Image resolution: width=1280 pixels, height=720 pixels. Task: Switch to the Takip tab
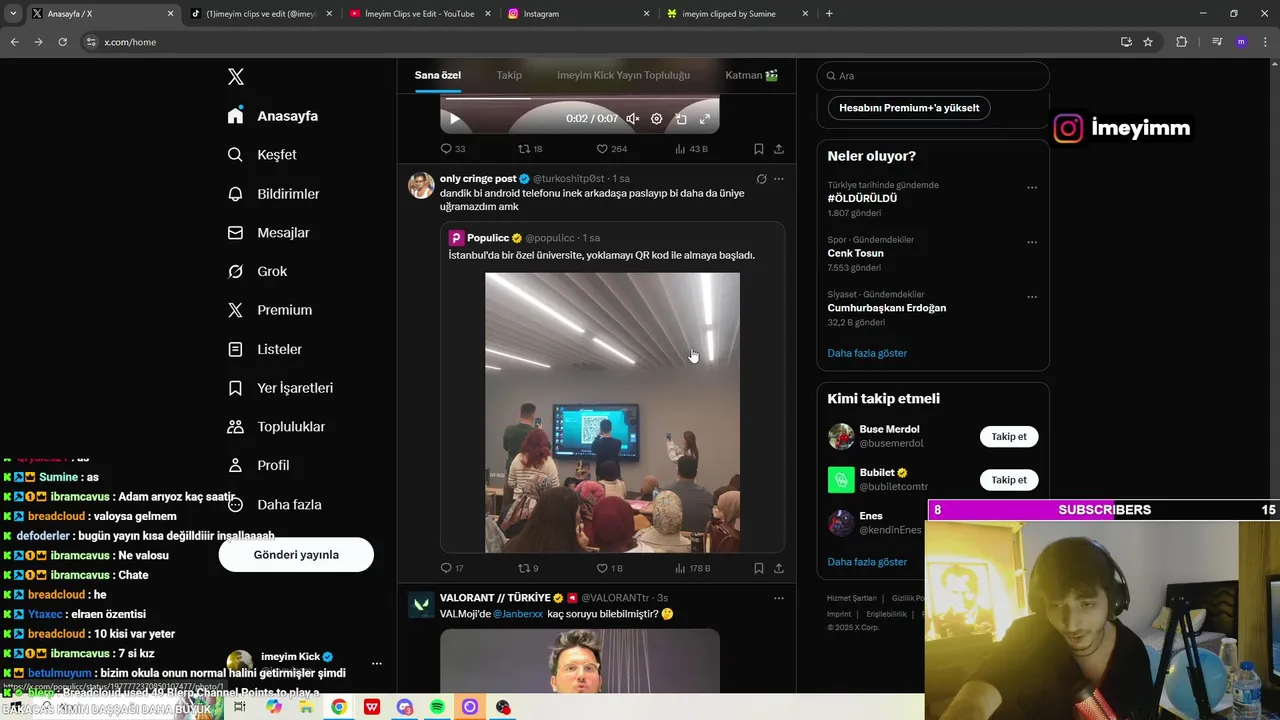(x=509, y=75)
